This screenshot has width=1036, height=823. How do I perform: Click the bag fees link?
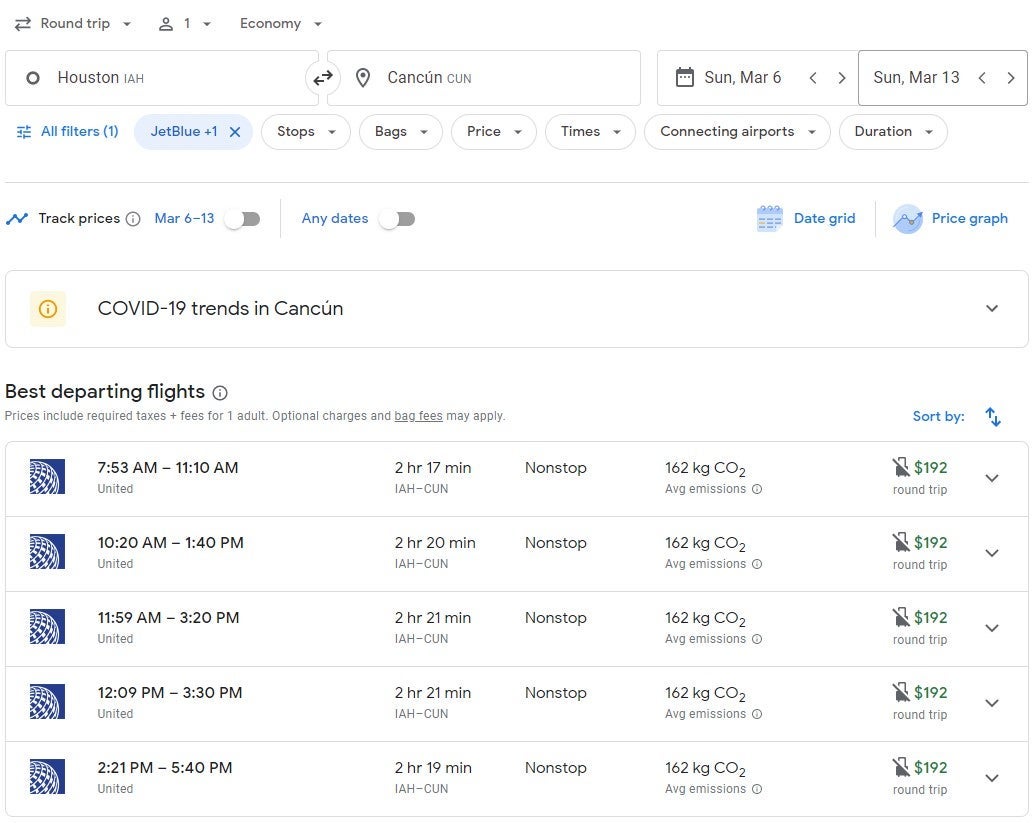pyautogui.click(x=418, y=416)
